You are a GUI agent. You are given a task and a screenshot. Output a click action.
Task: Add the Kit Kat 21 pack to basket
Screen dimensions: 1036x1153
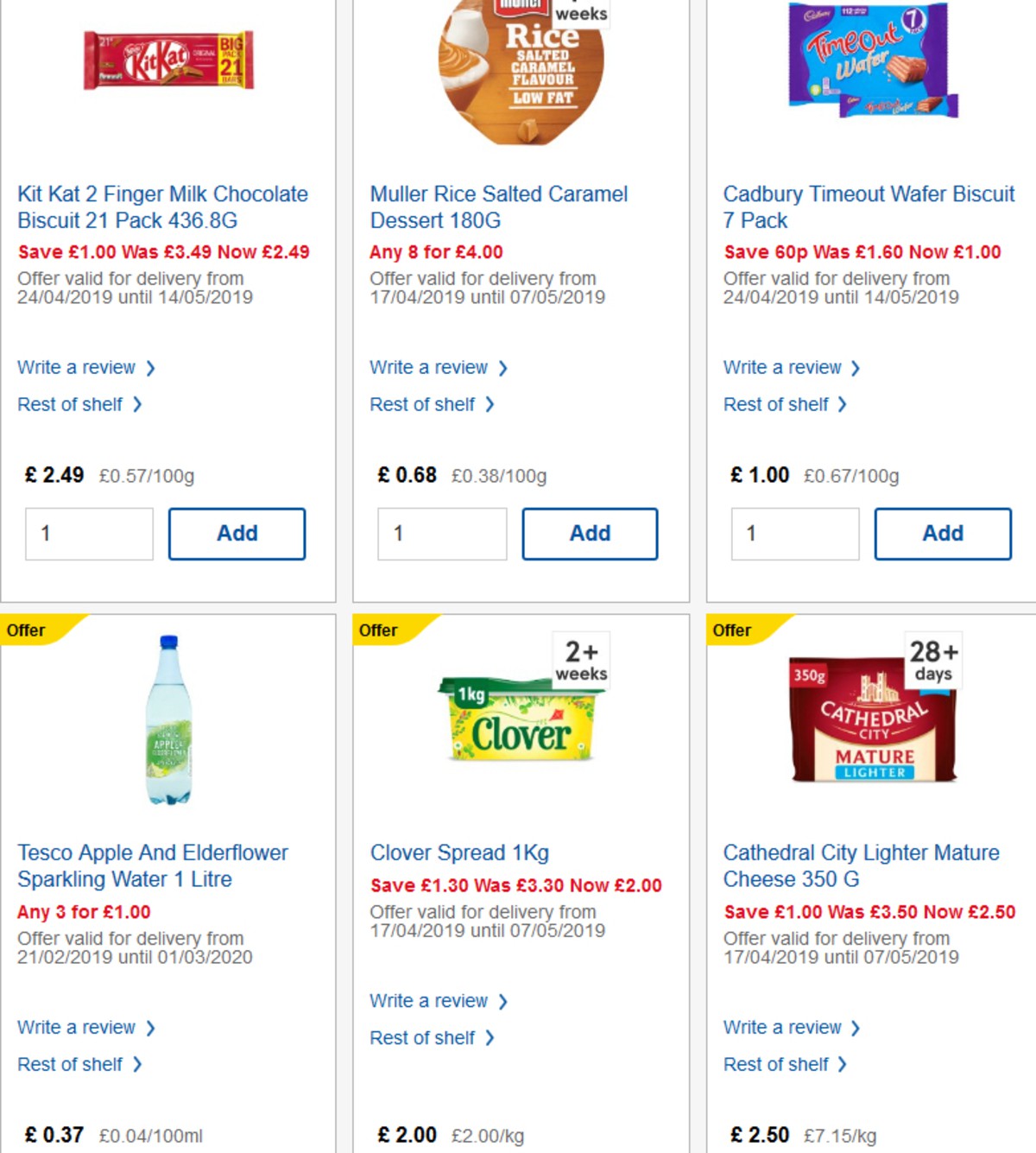[237, 533]
